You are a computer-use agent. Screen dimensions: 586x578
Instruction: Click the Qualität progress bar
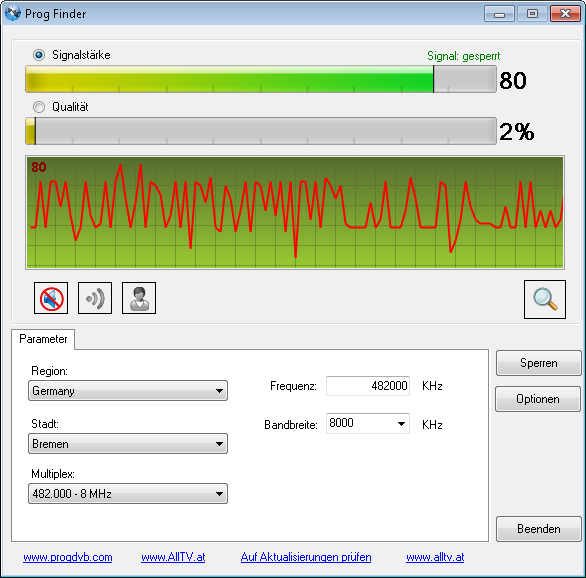[261, 131]
